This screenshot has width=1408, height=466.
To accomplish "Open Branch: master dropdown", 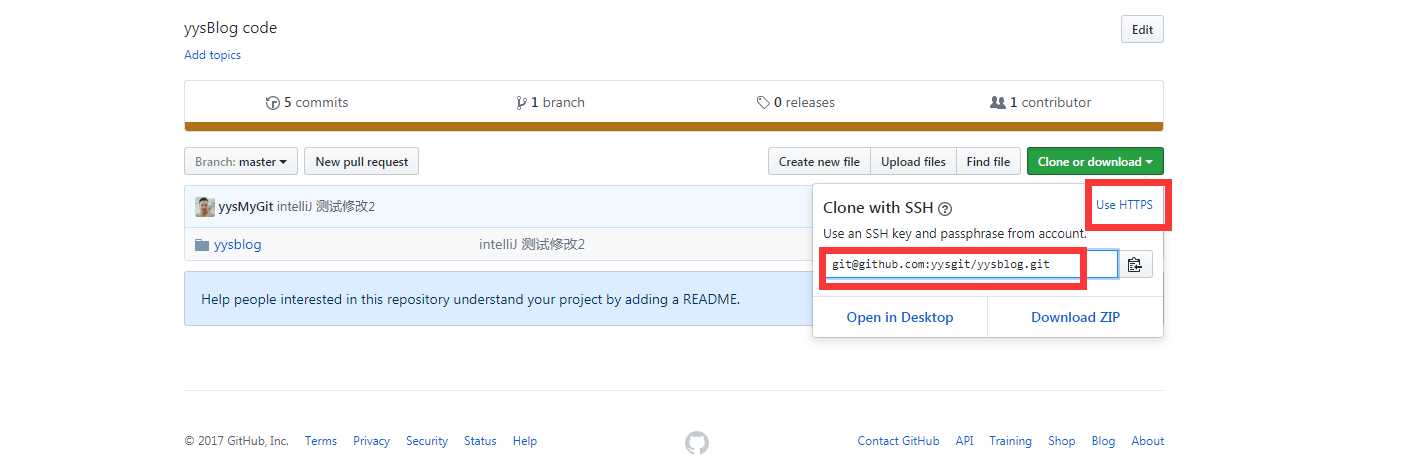I will (241, 161).
